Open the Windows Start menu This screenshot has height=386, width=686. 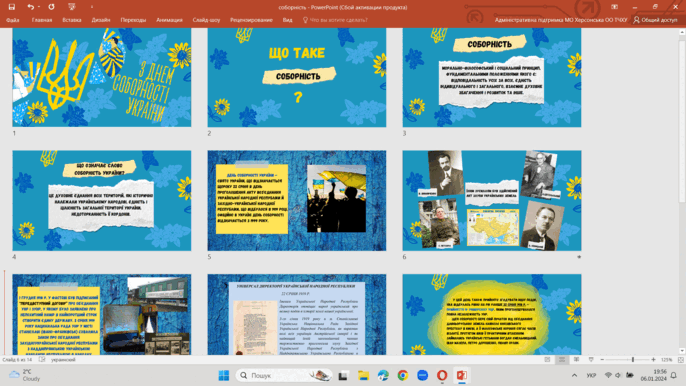pyautogui.click(x=224, y=375)
